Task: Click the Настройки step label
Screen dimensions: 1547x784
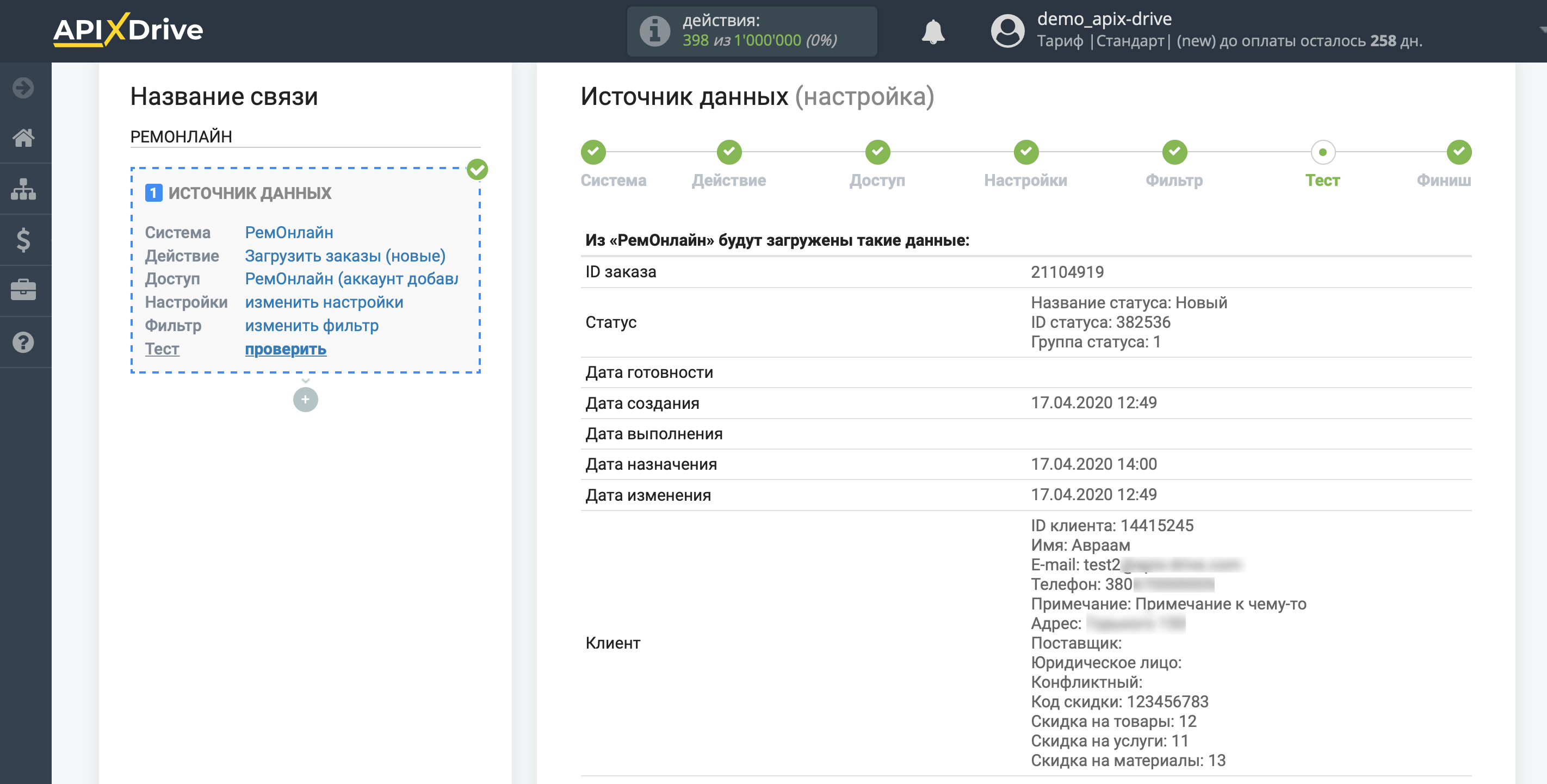Action: pyautogui.click(x=1026, y=180)
